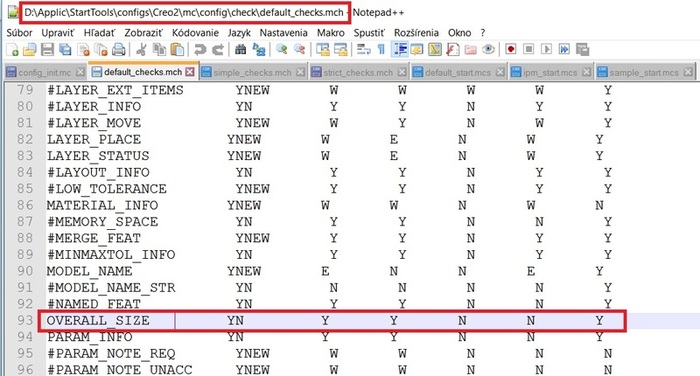This screenshot has width=700, height=376.
Task: Open the Rozšírenia menu
Action: (416, 33)
